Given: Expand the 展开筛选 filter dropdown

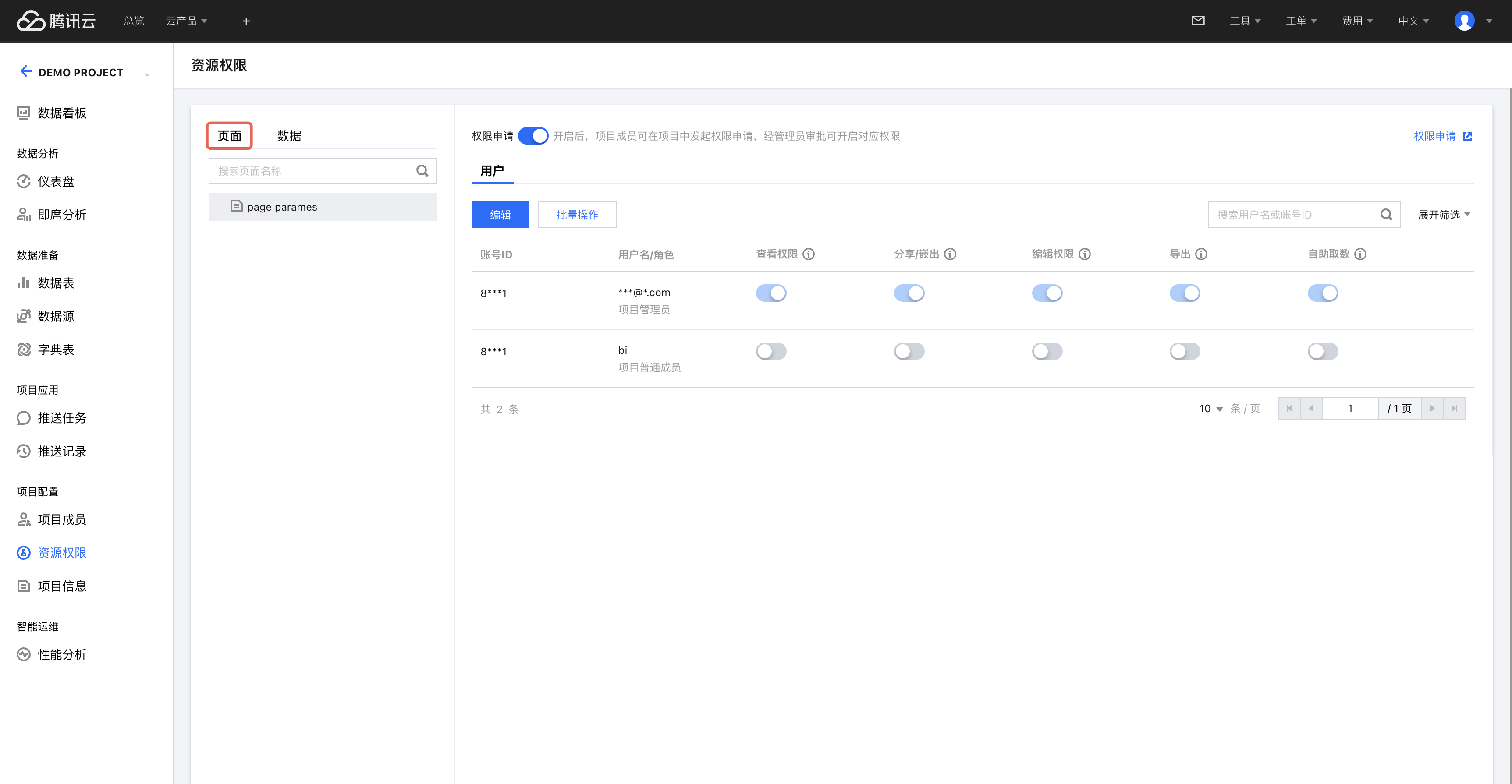Looking at the screenshot, I should 1443,215.
